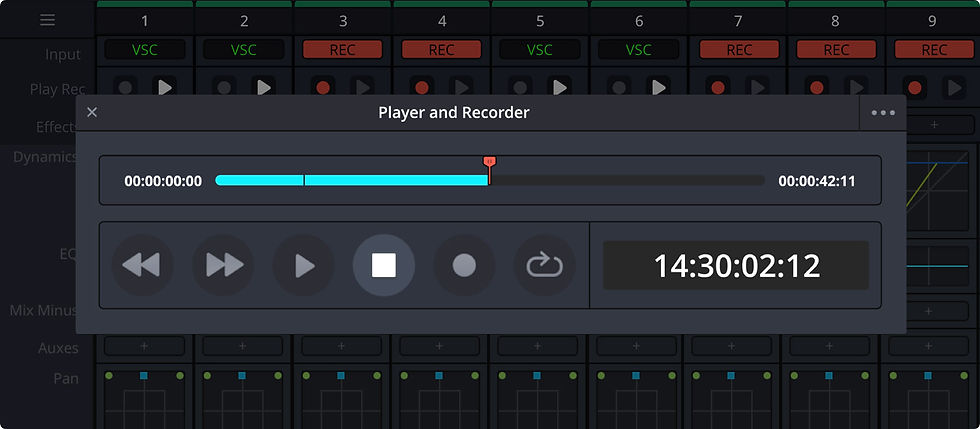980x429 pixels.
Task: Toggle the VSC input button on channel 1
Action: click(145, 49)
